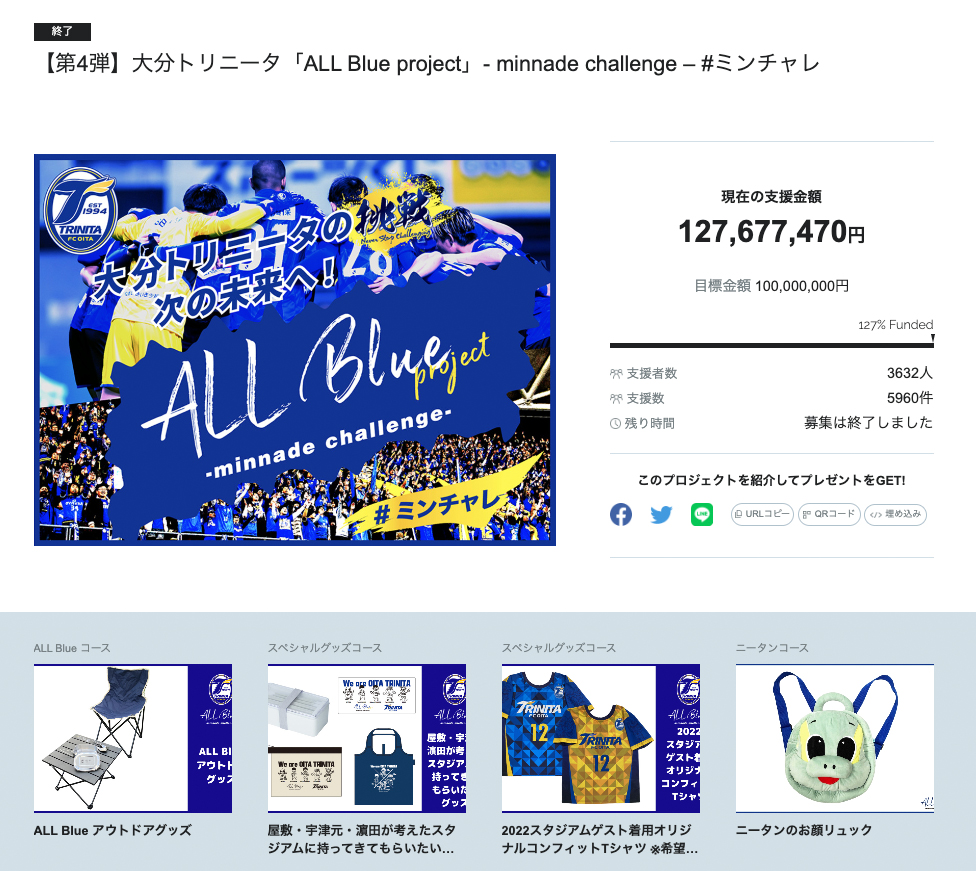Click ALL Blue アウトドアグッズ title link

click(x=113, y=830)
